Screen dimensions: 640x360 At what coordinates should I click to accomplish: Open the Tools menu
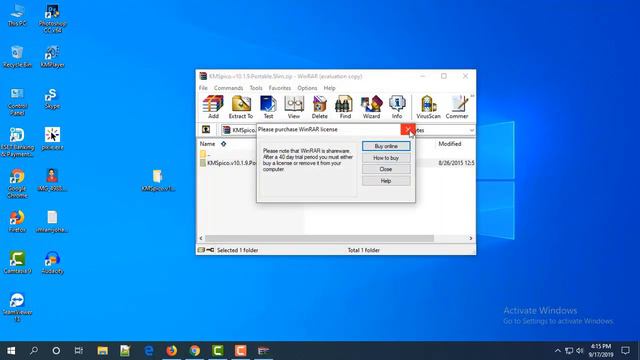256,88
